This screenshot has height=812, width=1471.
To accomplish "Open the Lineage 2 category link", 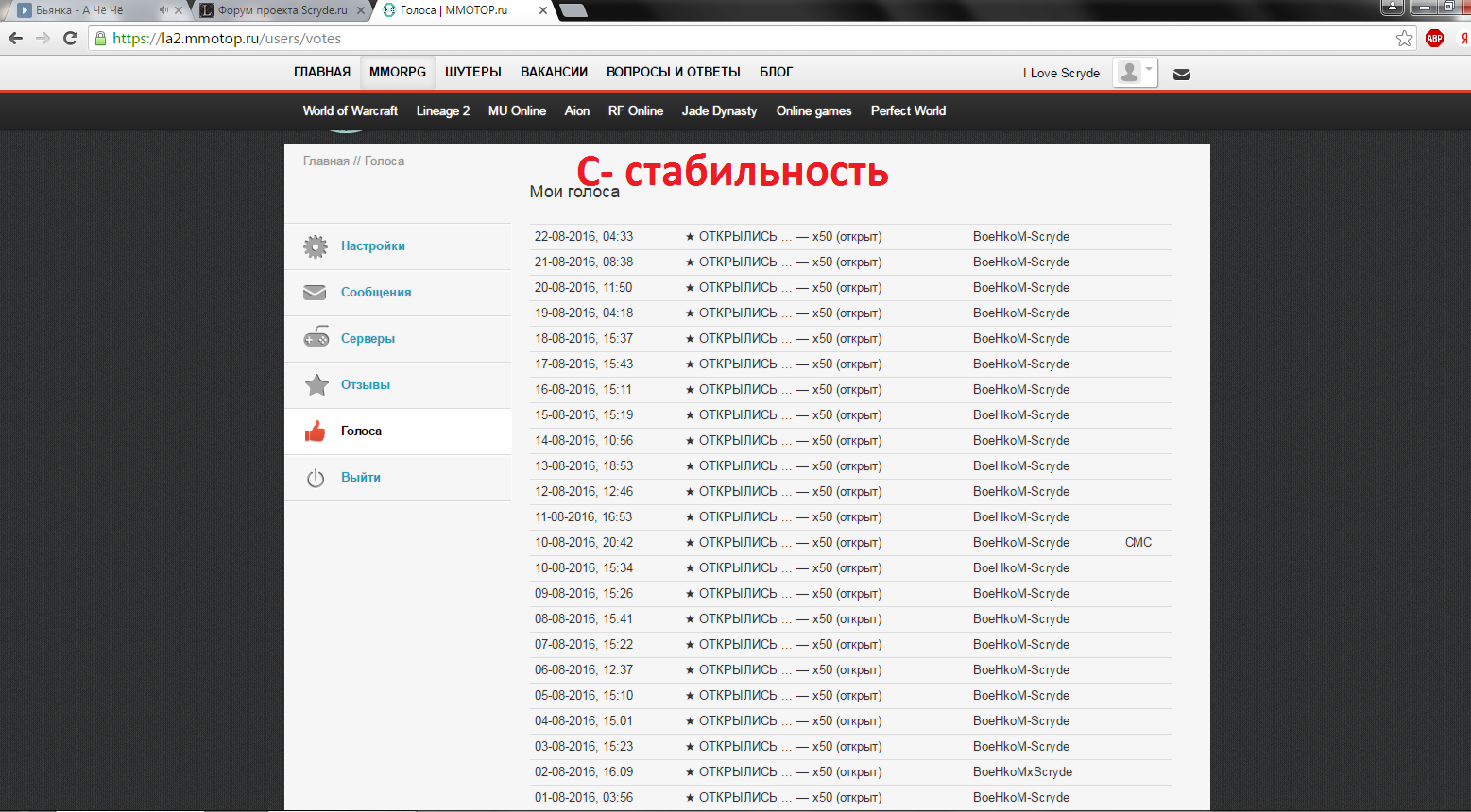I will pos(442,110).
